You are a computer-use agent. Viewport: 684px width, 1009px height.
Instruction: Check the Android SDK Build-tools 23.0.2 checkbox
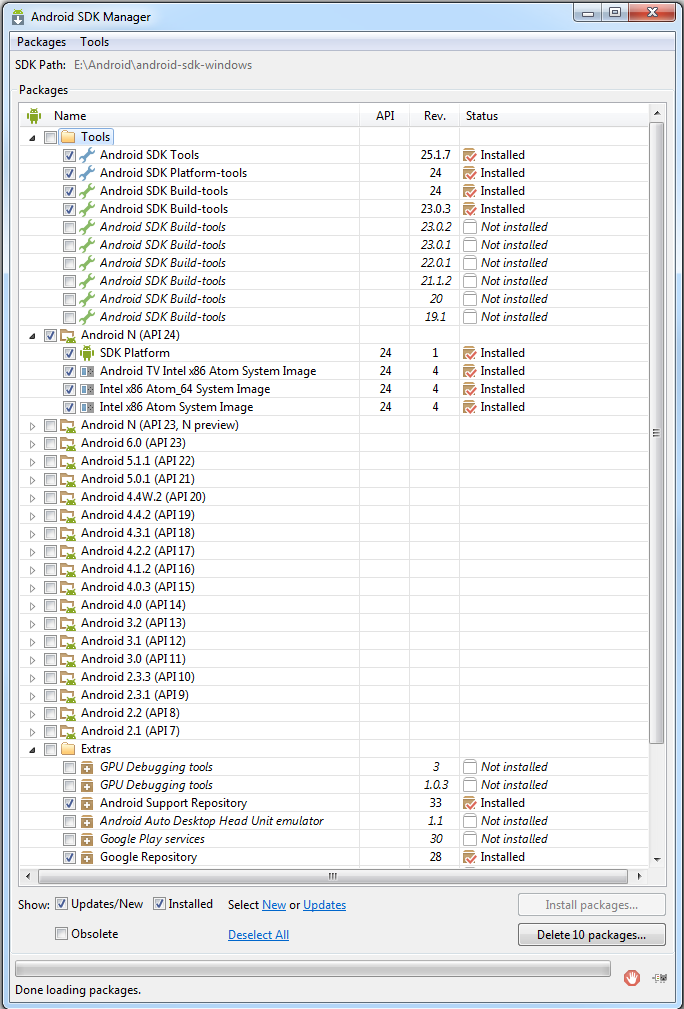pyautogui.click(x=69, y=227)
